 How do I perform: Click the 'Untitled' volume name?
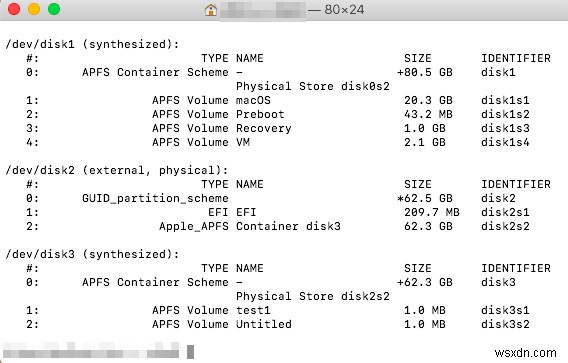tap(264, 324)
